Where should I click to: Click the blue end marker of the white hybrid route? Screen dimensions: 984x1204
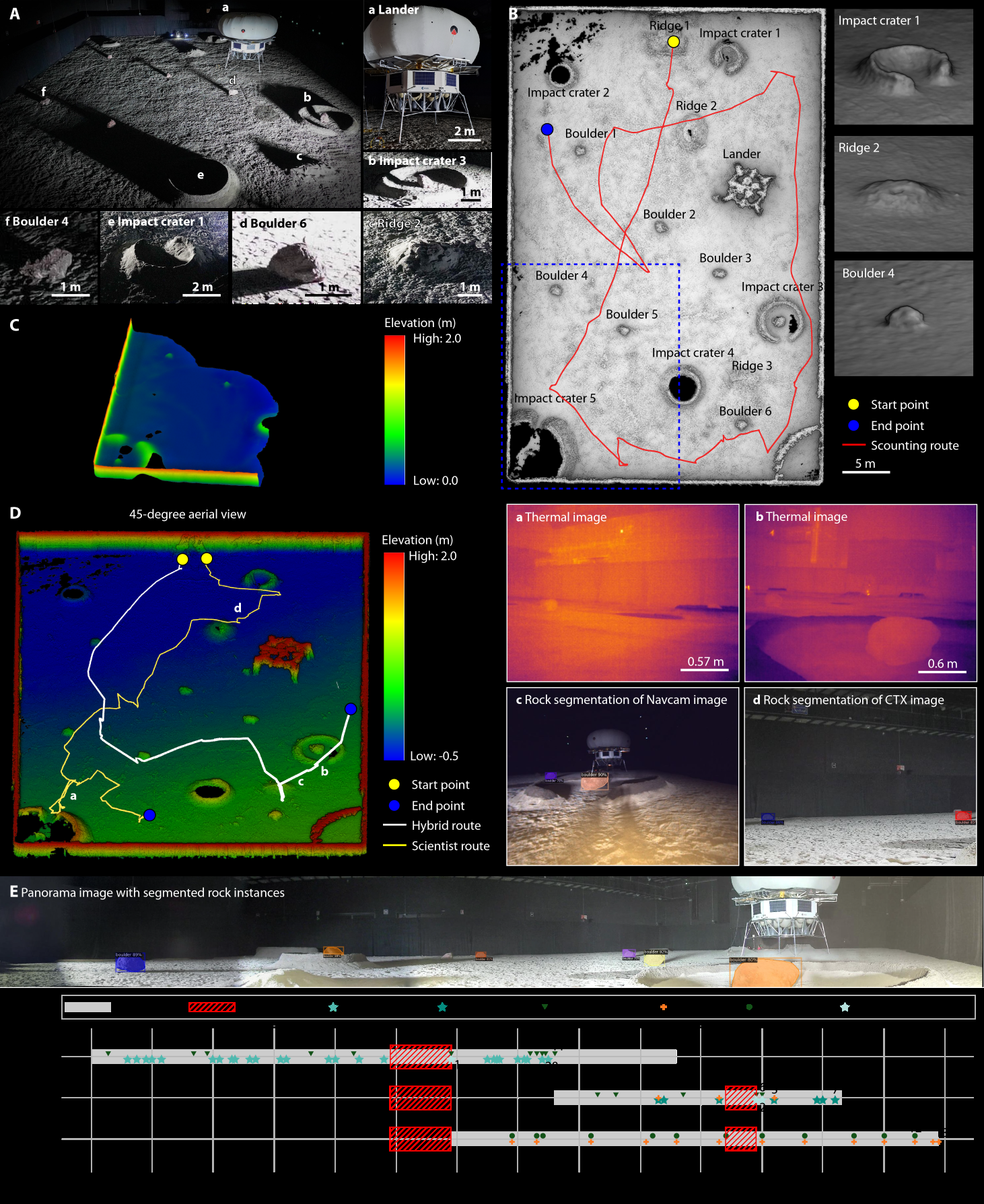[x=351, y=709]
